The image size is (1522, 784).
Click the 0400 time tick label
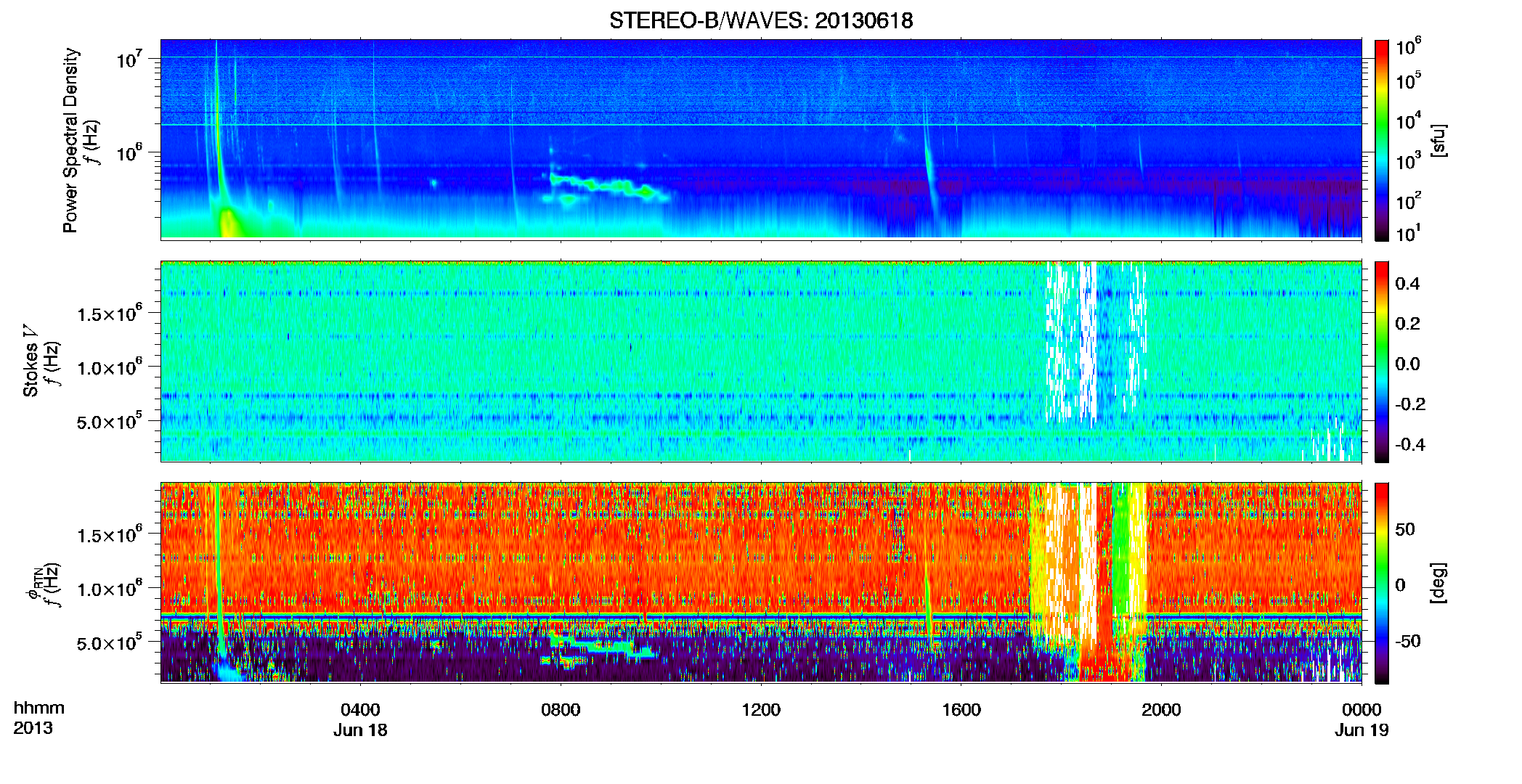[360, 709]
